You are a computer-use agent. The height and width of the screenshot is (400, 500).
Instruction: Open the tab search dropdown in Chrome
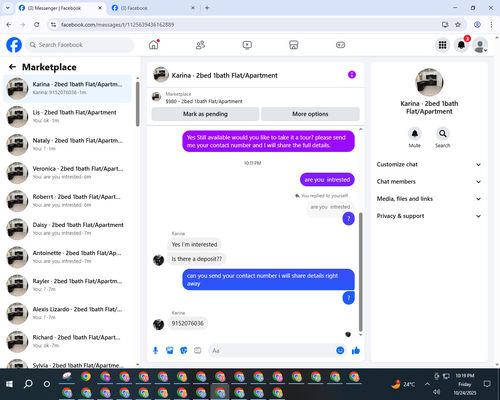8,8
